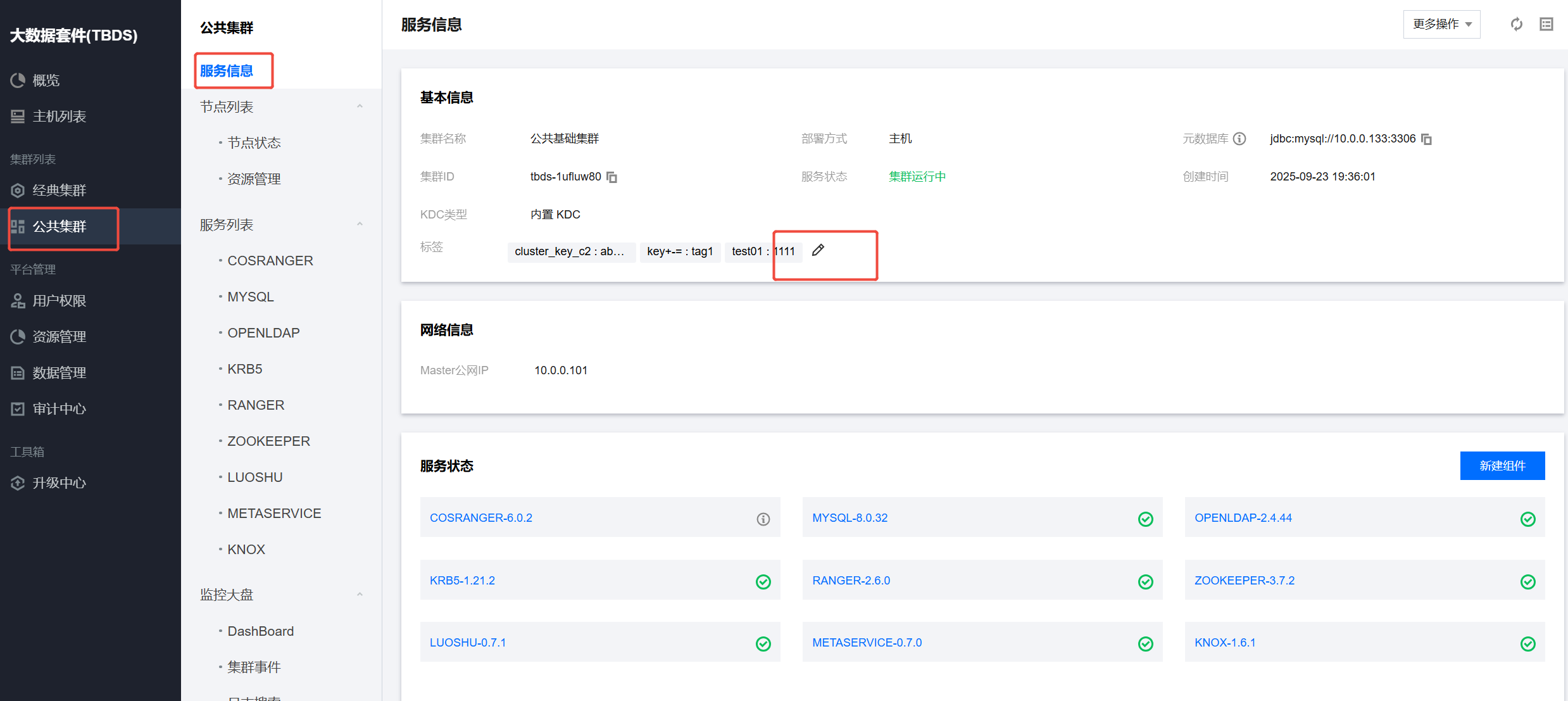Open 升级中心 in toolbox section

click(59, 483)
